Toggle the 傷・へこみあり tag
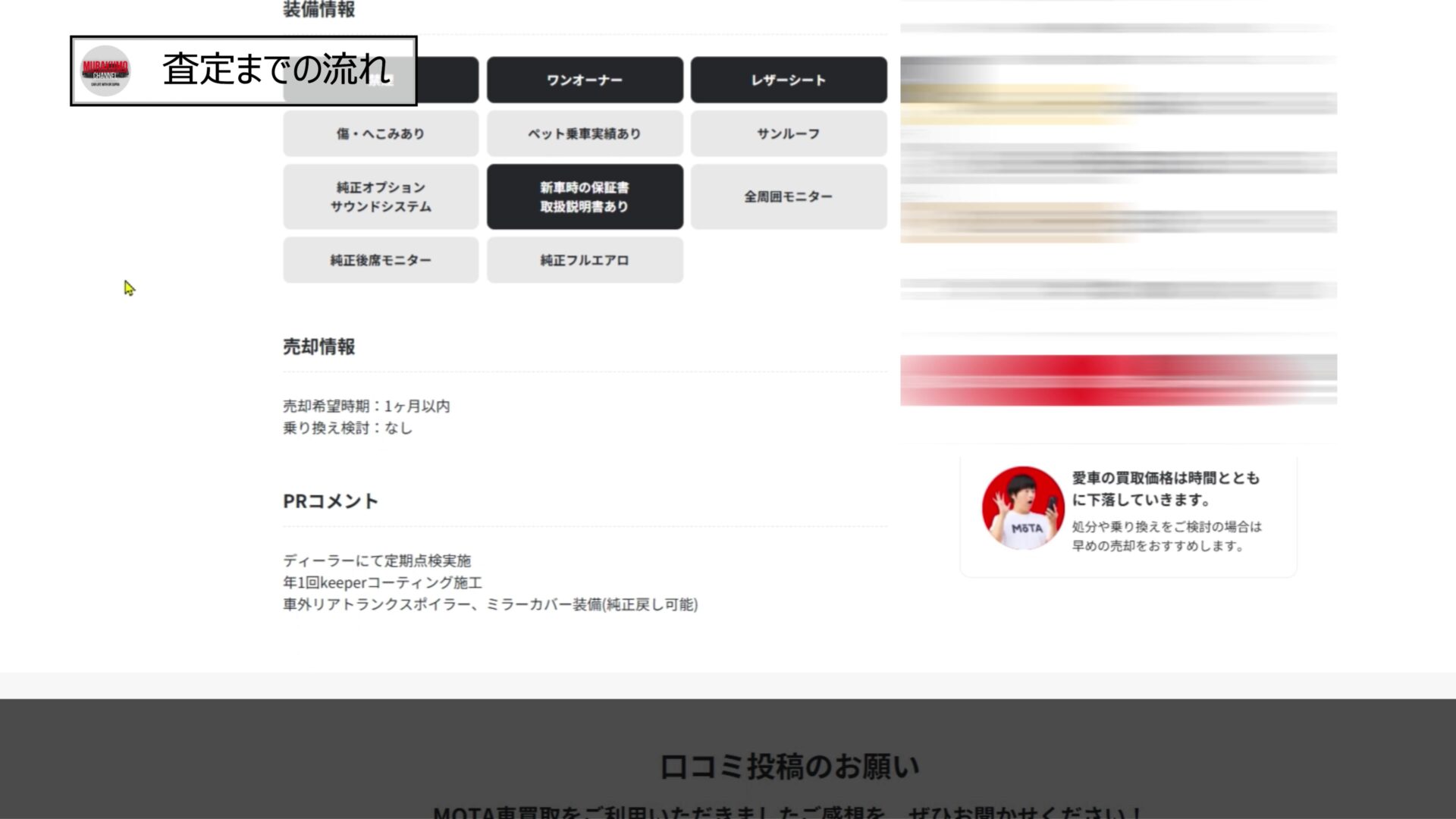This screenshot has width=1456, height=819. click(x=381, y=133)
